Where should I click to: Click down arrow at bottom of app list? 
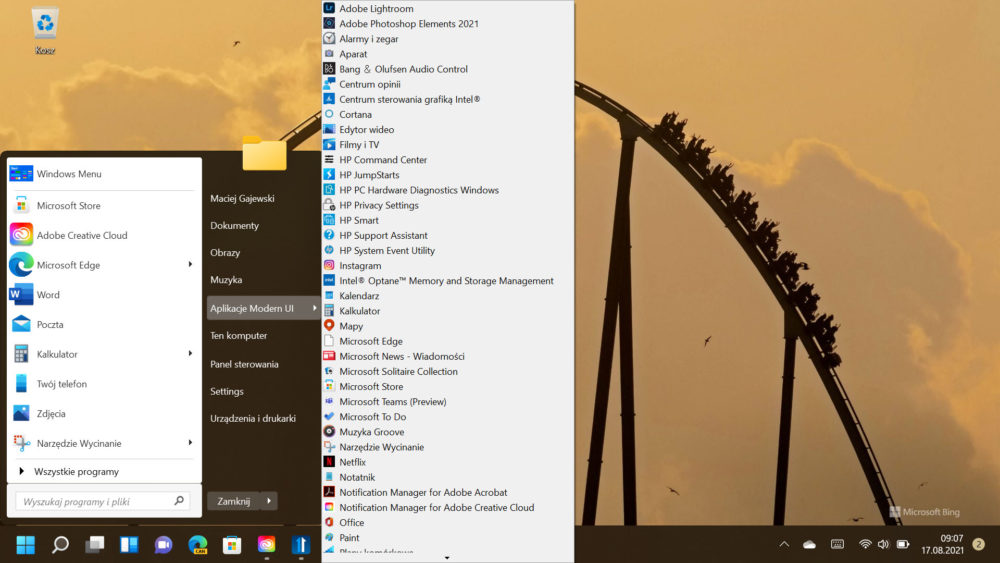coord(447,558)
